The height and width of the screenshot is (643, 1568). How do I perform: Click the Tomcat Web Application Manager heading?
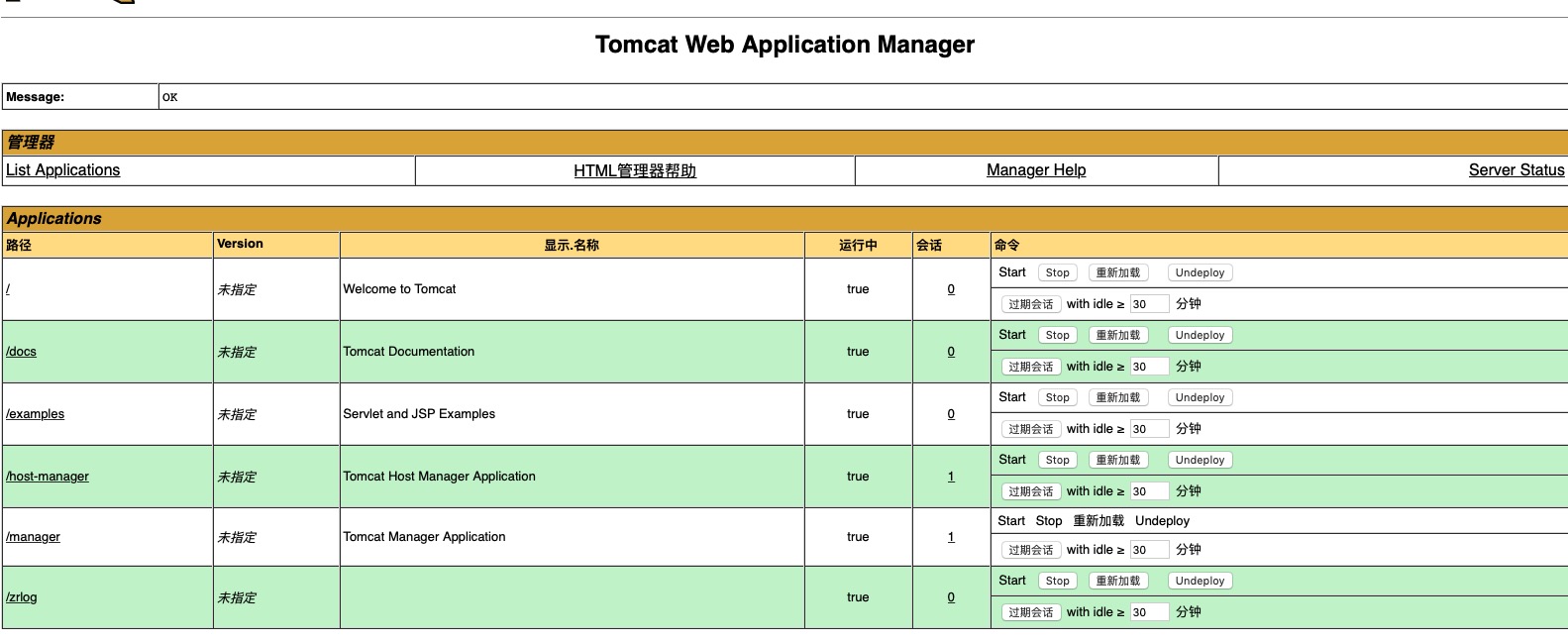coord(784,45)
